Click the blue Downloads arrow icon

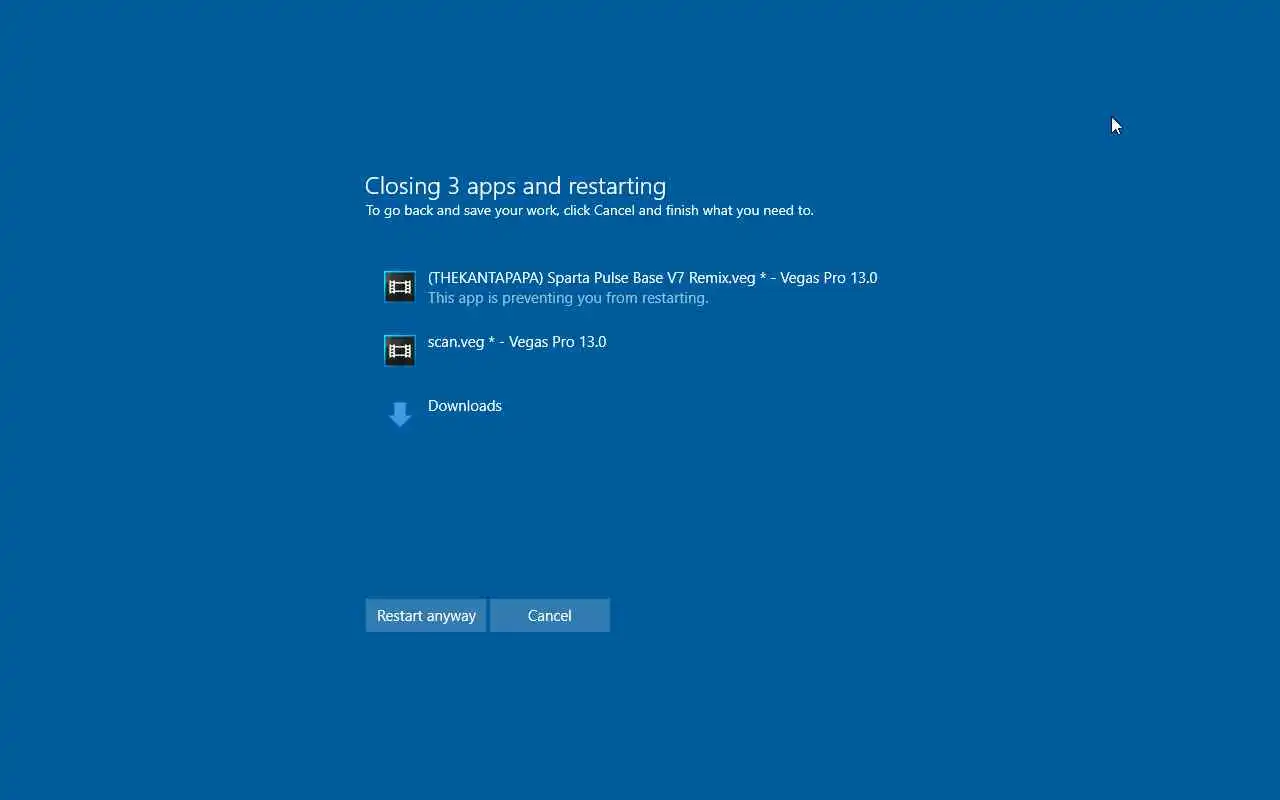tap(399, 414)
